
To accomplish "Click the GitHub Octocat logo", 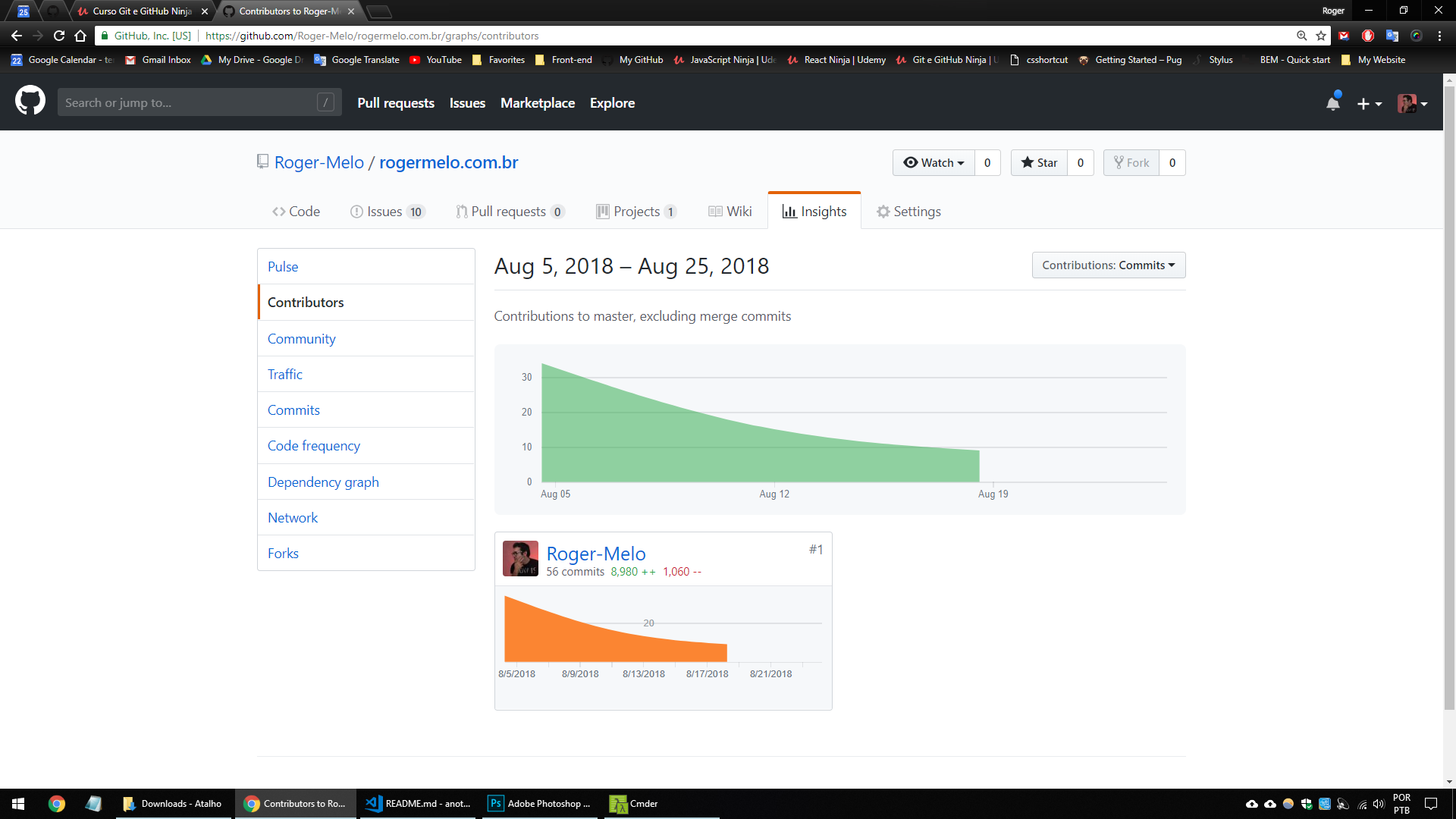I will pyautogui.click(x=30, y=101).
